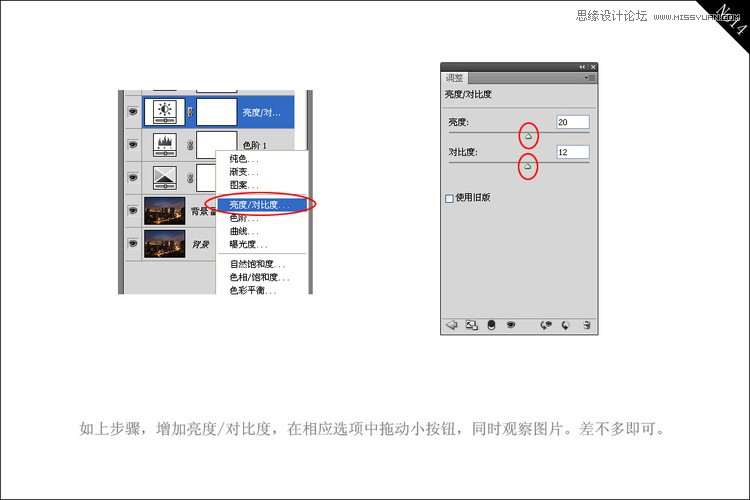
Task: Select the italic 背景 layer thumbnail
Action: tap(165, 244)
